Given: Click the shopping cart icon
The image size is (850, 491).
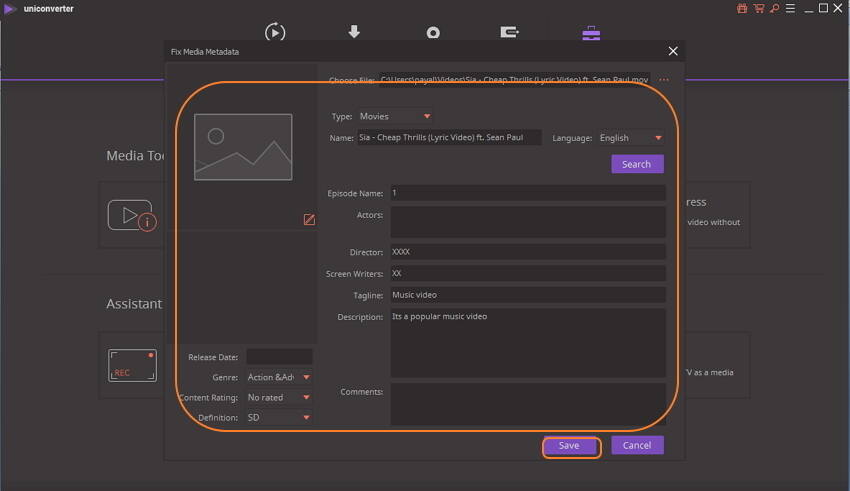Looking at the screenshot, I should point(758,8).
